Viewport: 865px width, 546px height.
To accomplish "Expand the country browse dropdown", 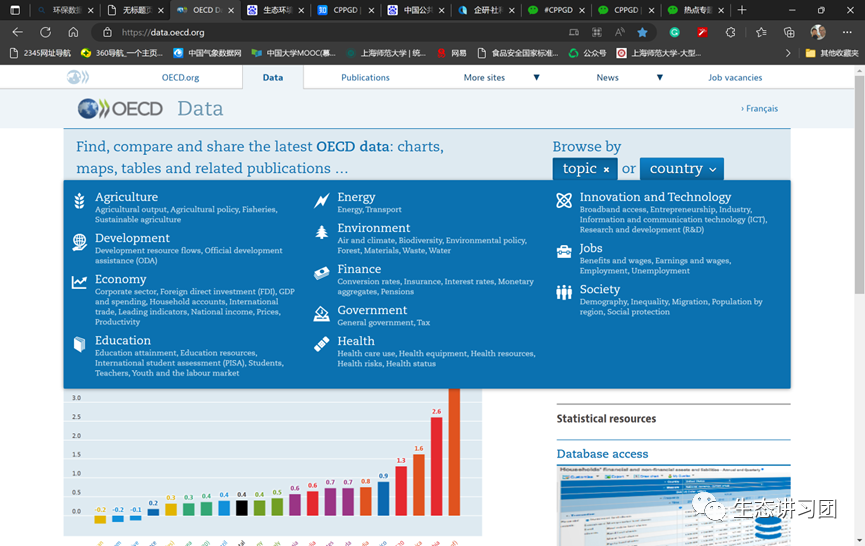I will 682,169.
